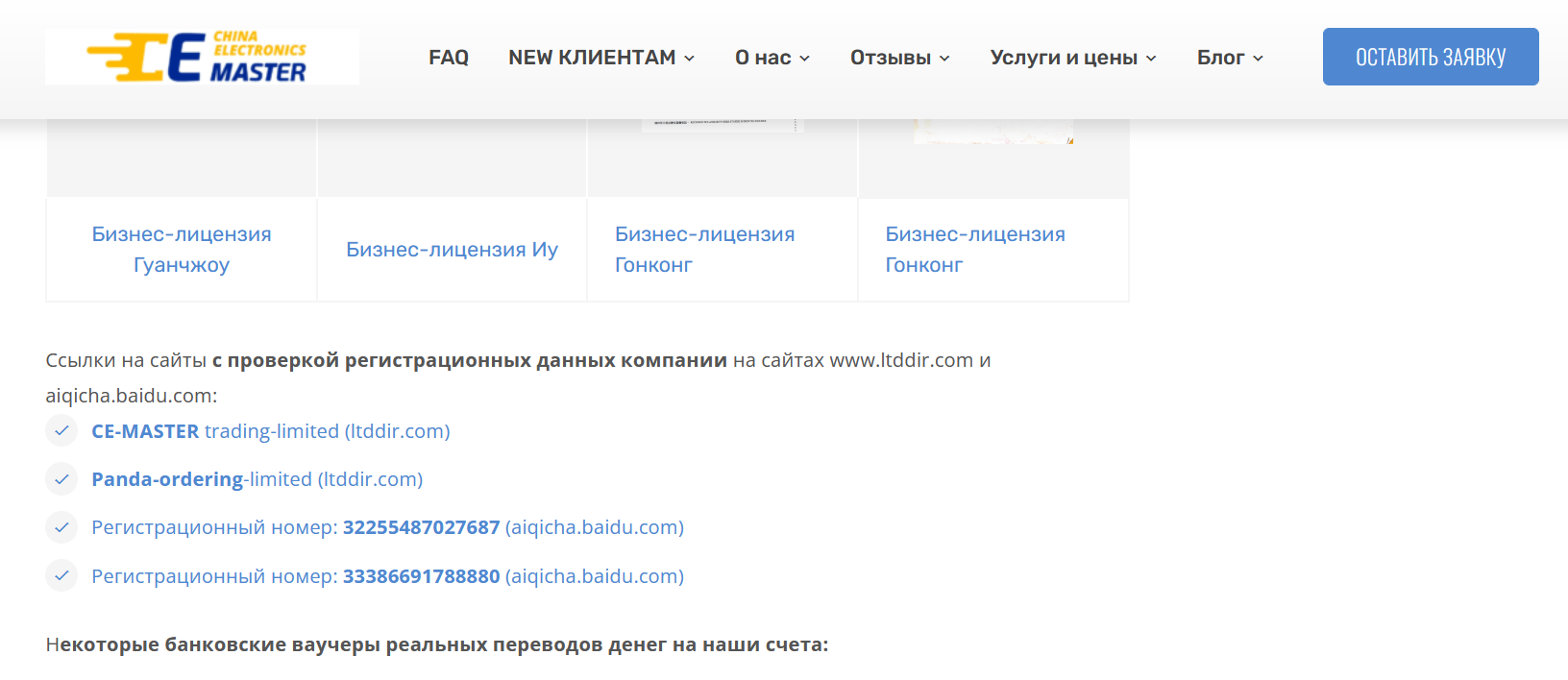Open the CE-MASTER trading-limited ltddir link
Viewport: 1568px width, 680px height.
click(271, 431)
